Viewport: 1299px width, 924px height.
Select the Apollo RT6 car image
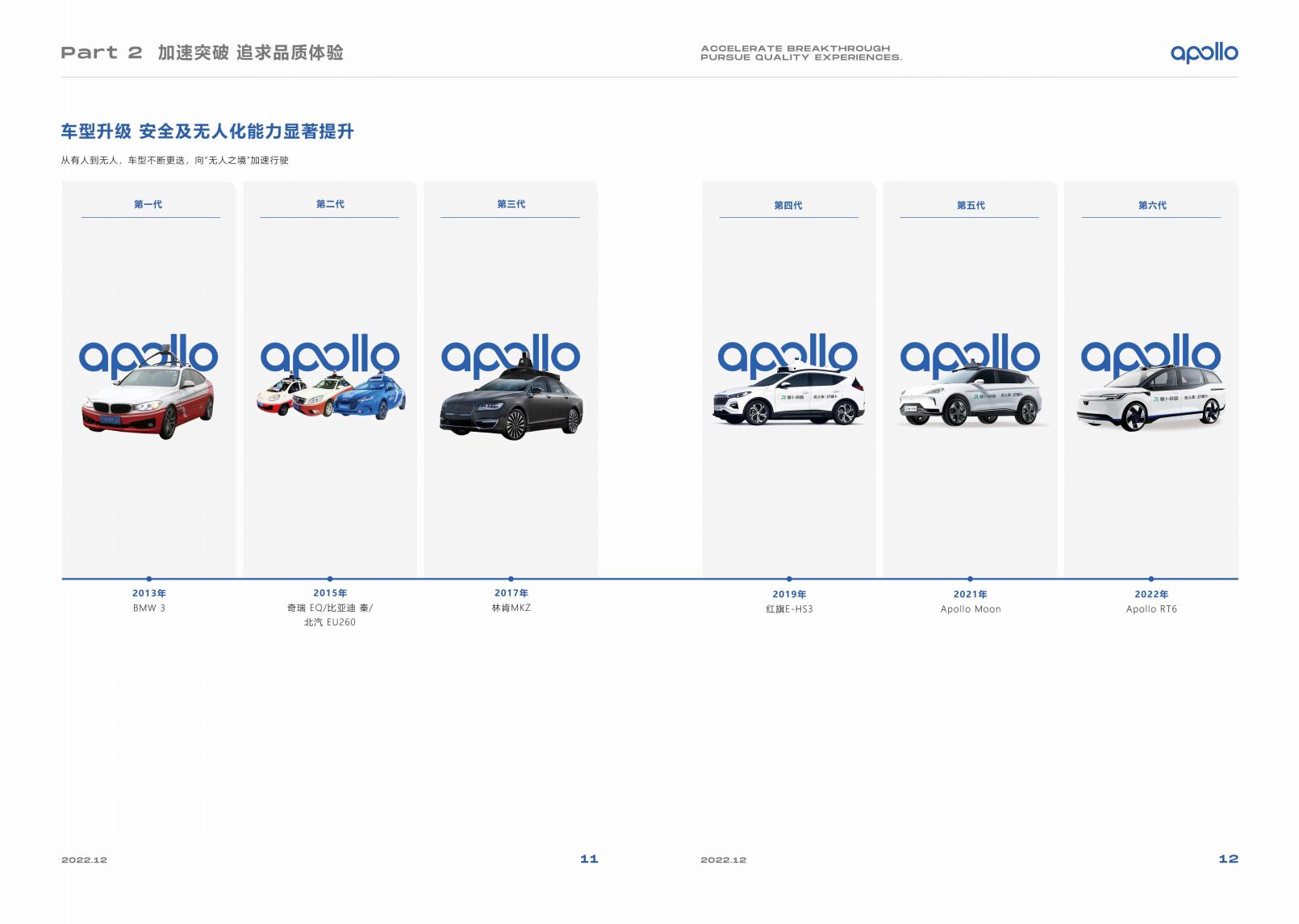1151,397
